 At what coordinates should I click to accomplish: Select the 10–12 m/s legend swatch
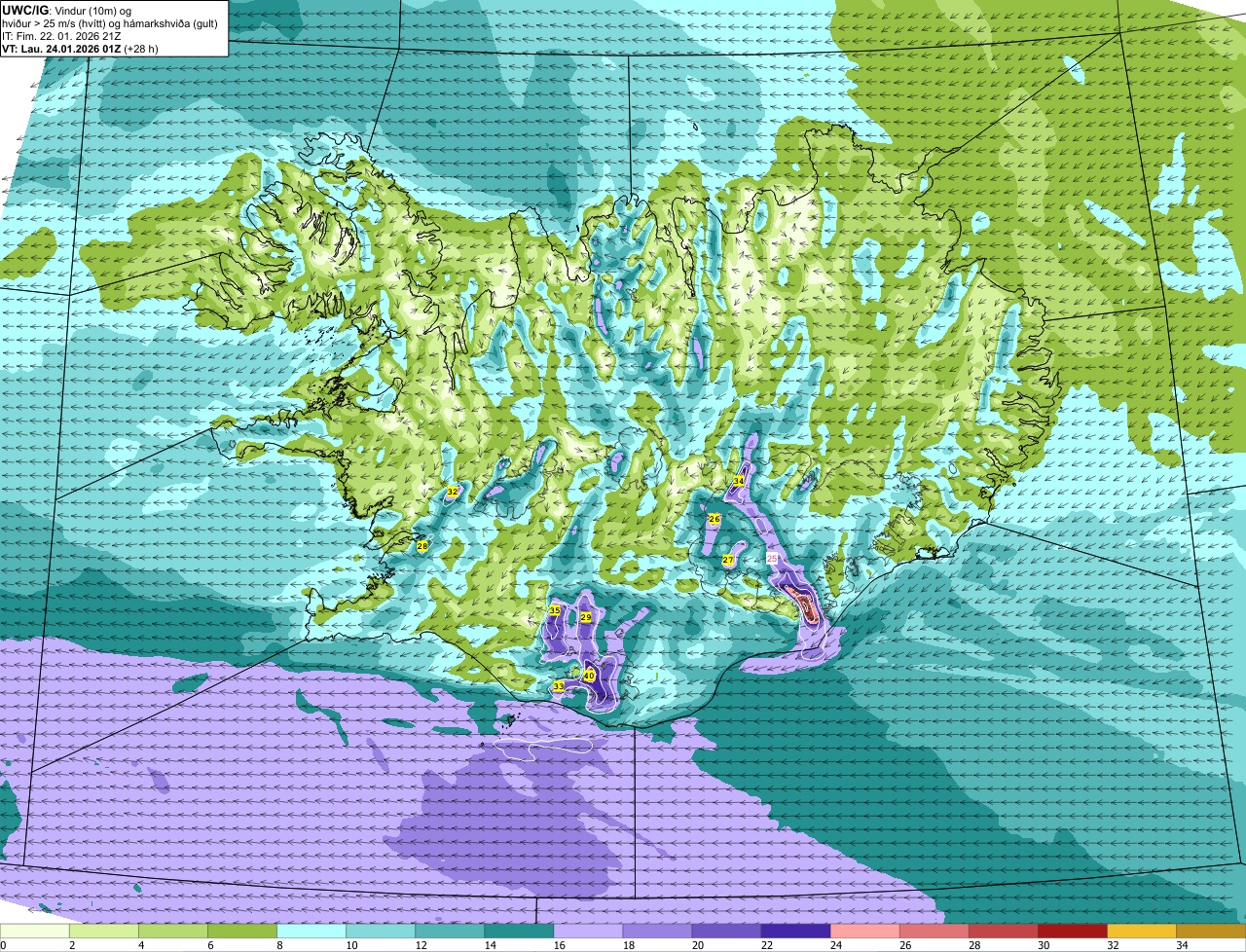tap(381, 932)
